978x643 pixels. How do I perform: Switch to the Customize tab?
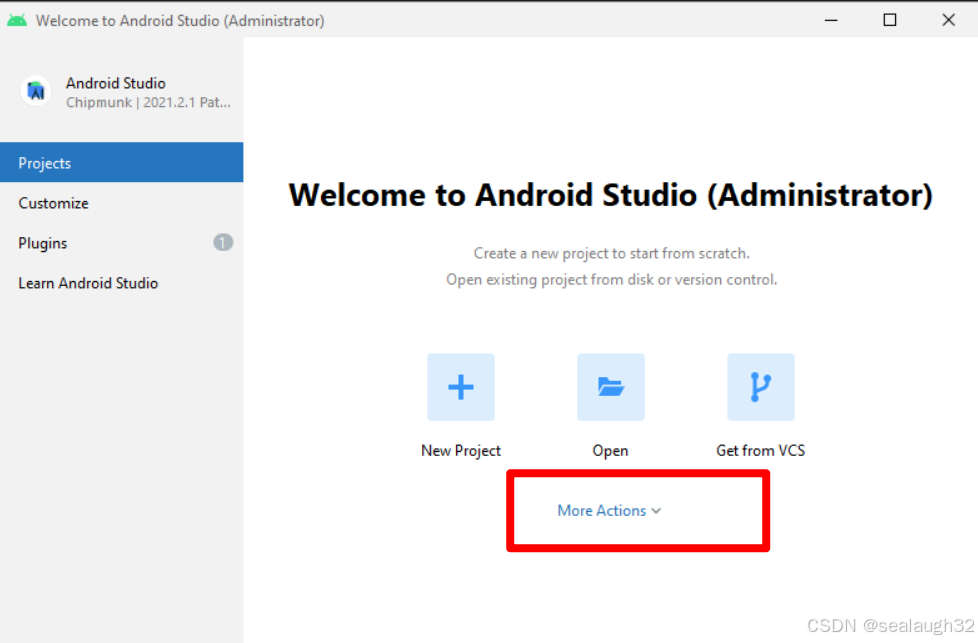[x=122, y=203]
